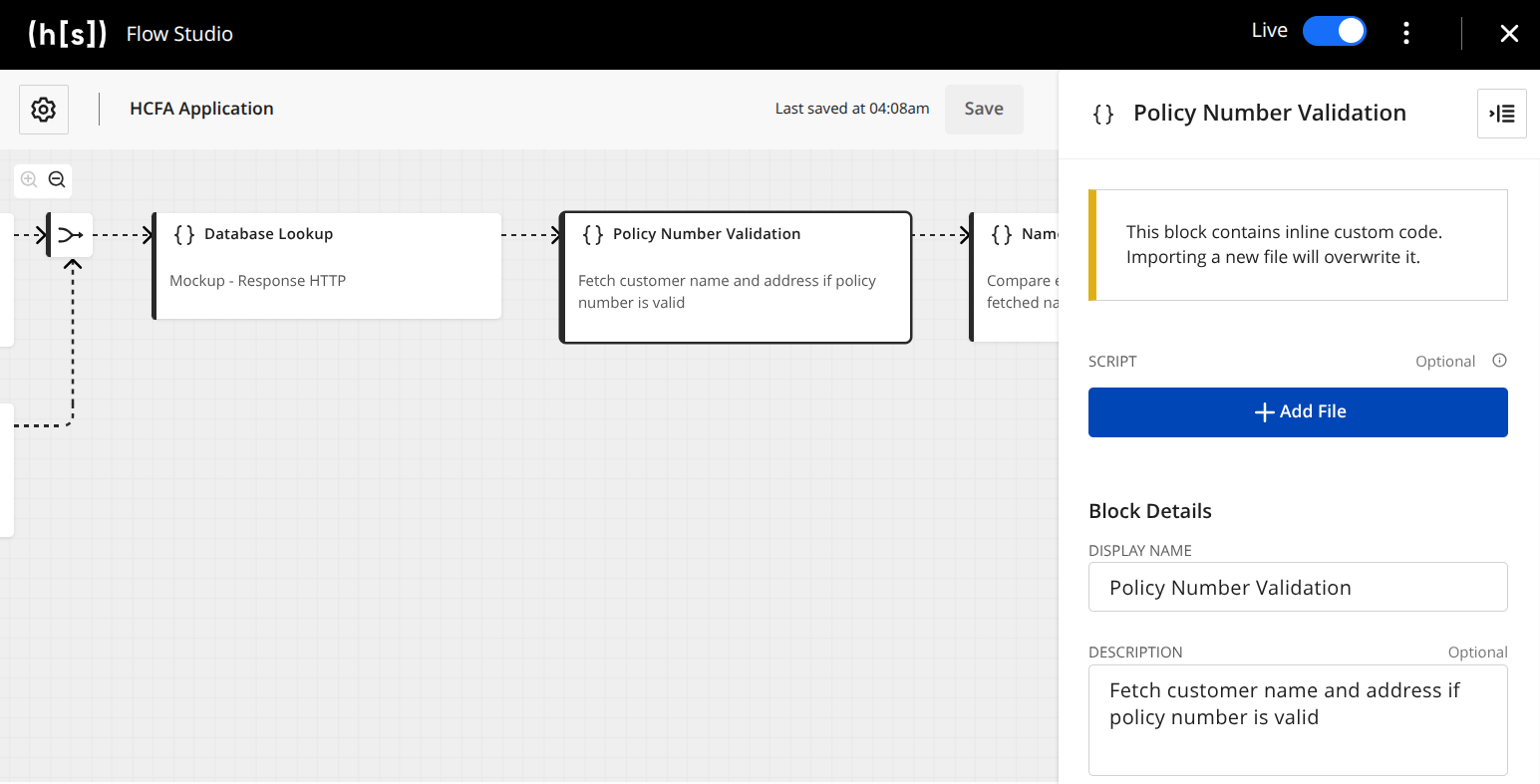Click curly braces icon in panel header
Image resolution: width=1540 pixels, height=784 pixels.
[1103, 114]
